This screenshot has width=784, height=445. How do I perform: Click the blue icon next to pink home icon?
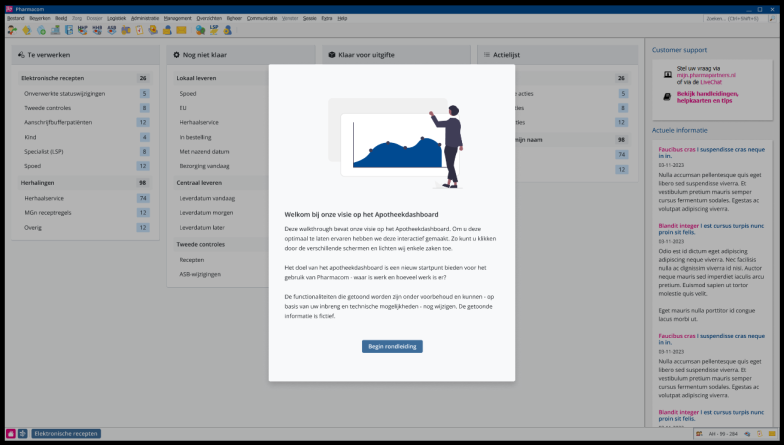[22, 434]
